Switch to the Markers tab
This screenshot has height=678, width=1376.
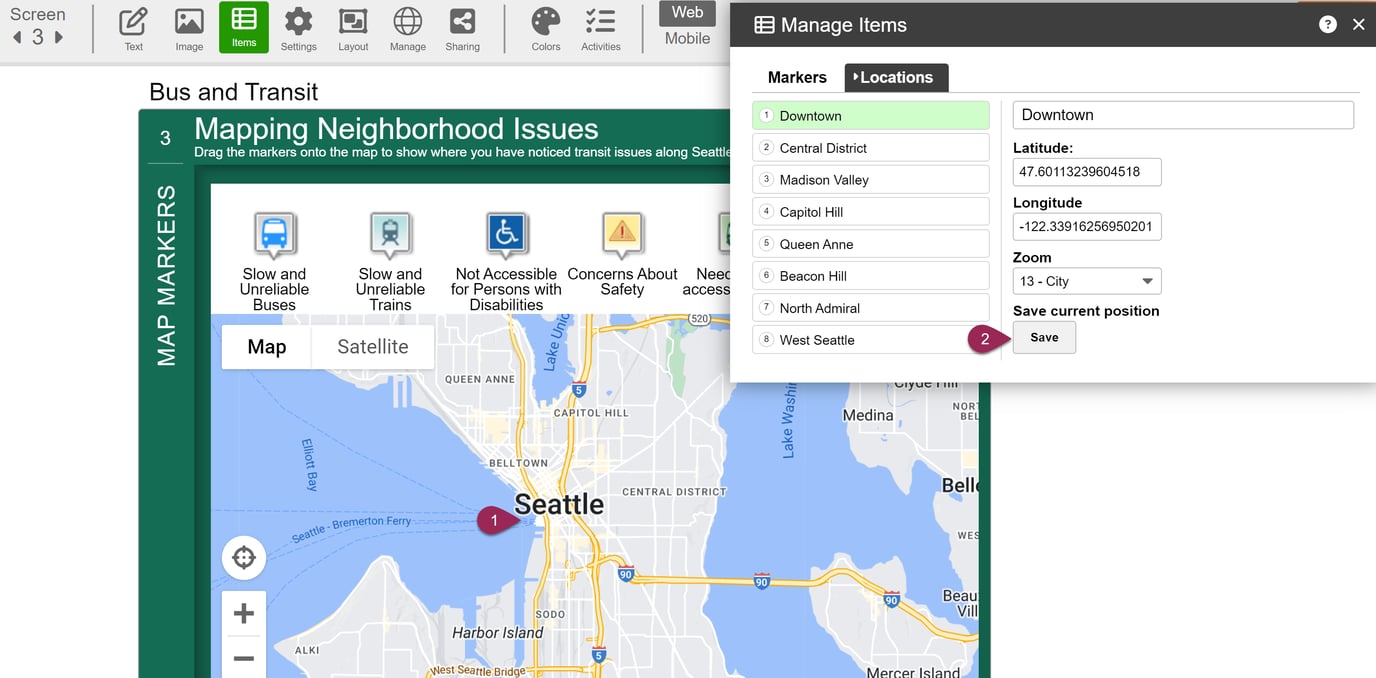tap(797, 78)
